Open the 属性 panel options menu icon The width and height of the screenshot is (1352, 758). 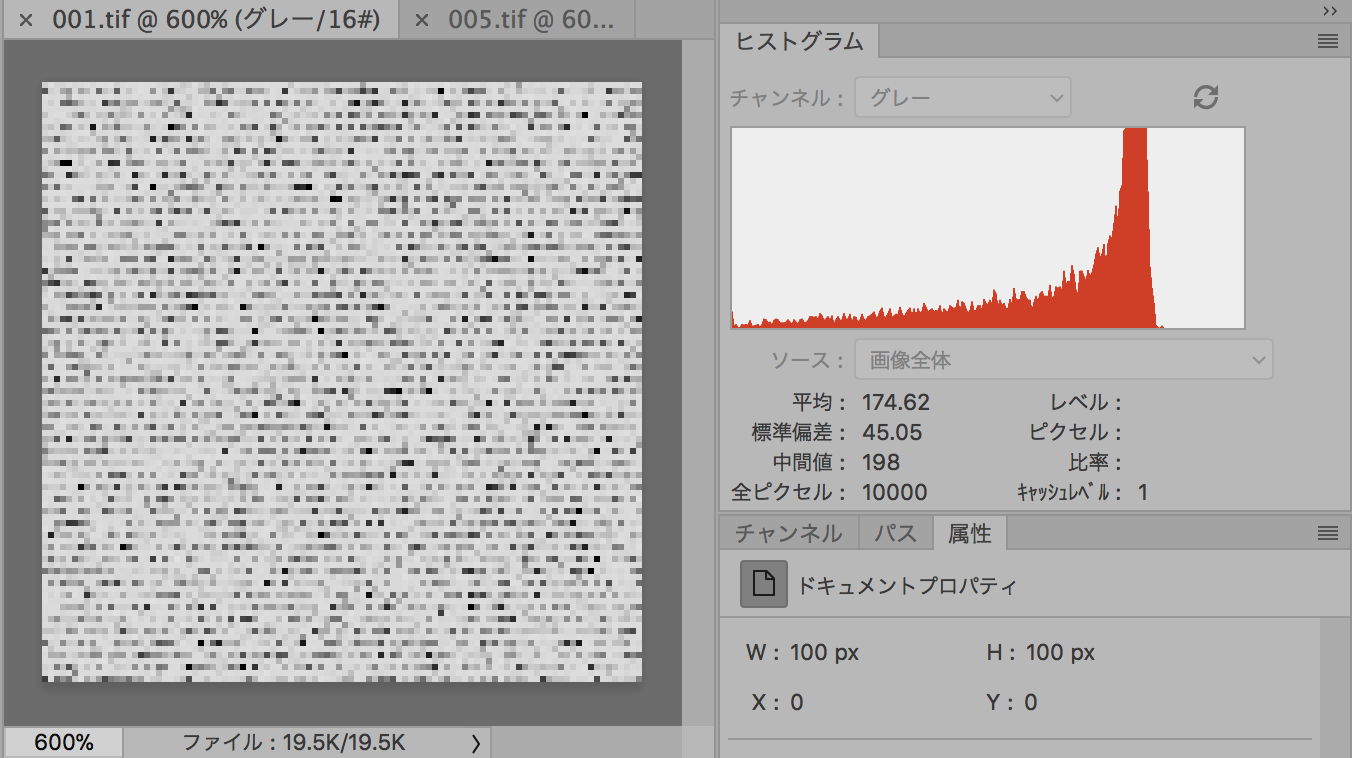coord(1327,533)
